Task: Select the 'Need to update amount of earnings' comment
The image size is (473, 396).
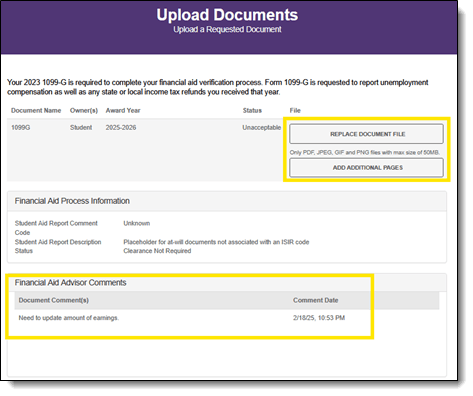Action: pos(69,318)
